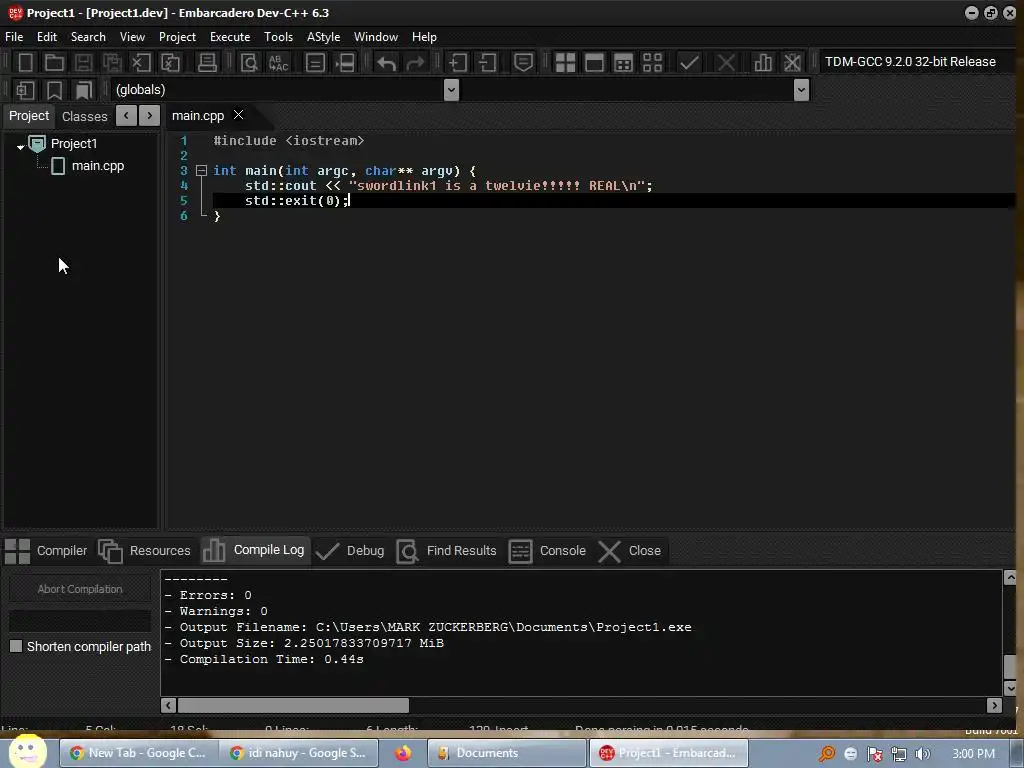This screenshot has width=1024, height=768.
Task: Click the Indent toolbar icon
Action: [x=458, y=63]
